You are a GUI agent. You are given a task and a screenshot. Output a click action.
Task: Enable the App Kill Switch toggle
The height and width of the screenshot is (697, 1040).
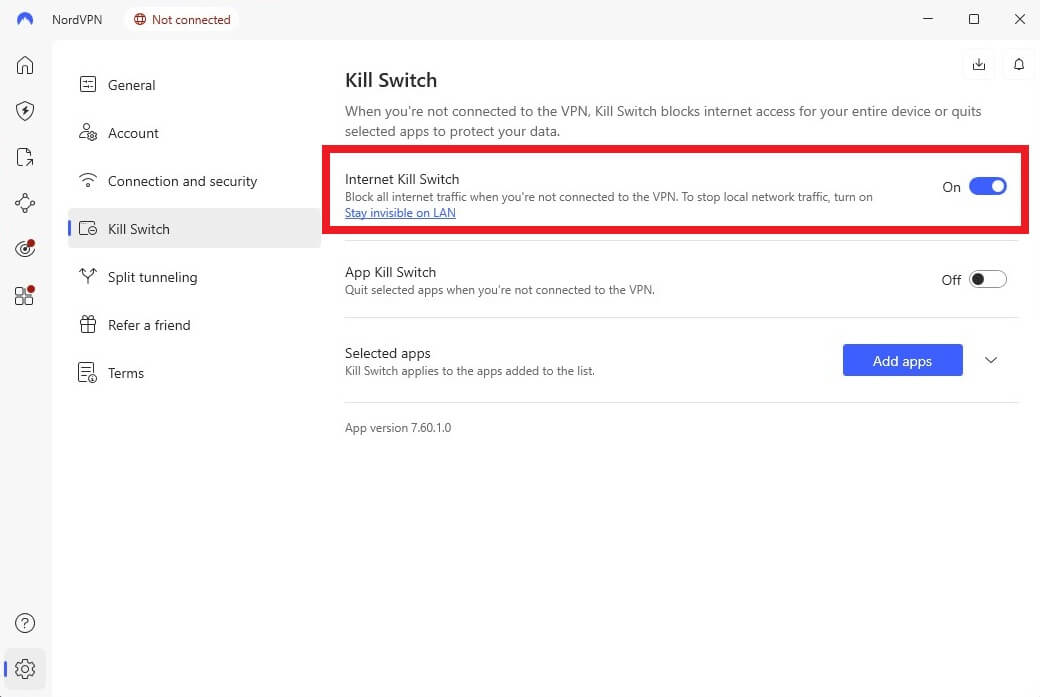tap(987, 279)
